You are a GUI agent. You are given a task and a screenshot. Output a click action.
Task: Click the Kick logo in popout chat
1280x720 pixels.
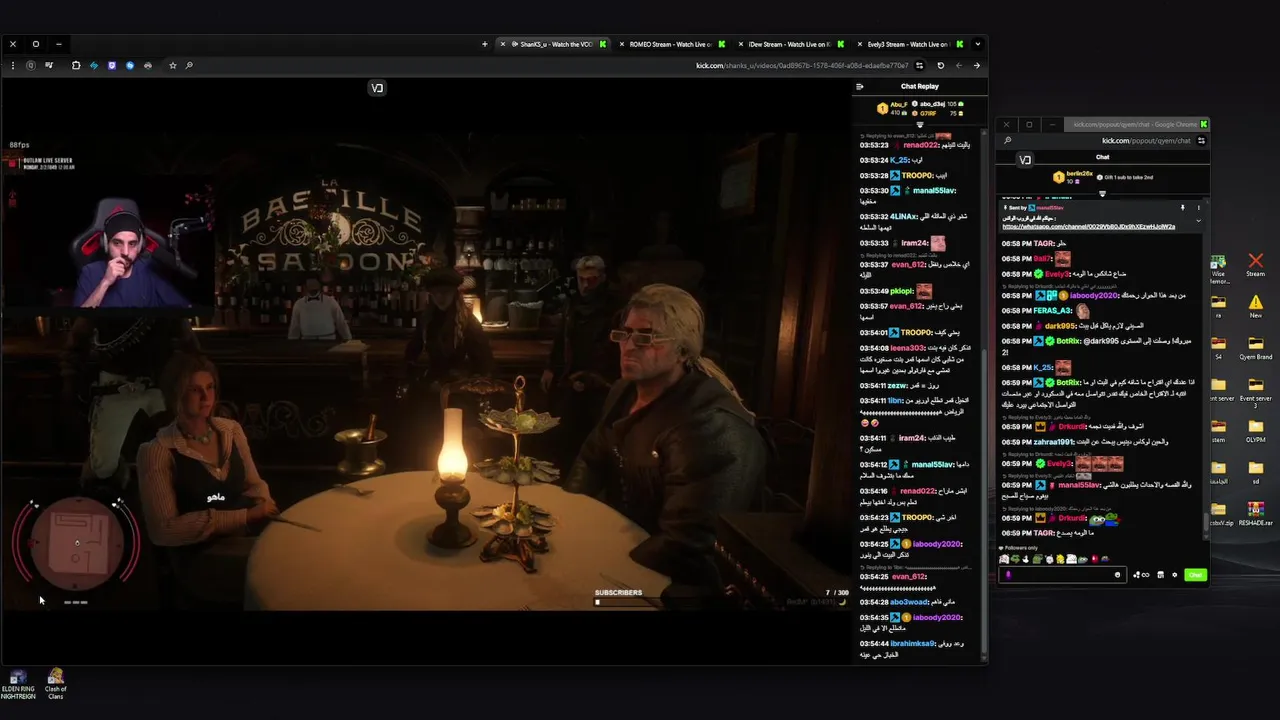(x=1025, y=160)
